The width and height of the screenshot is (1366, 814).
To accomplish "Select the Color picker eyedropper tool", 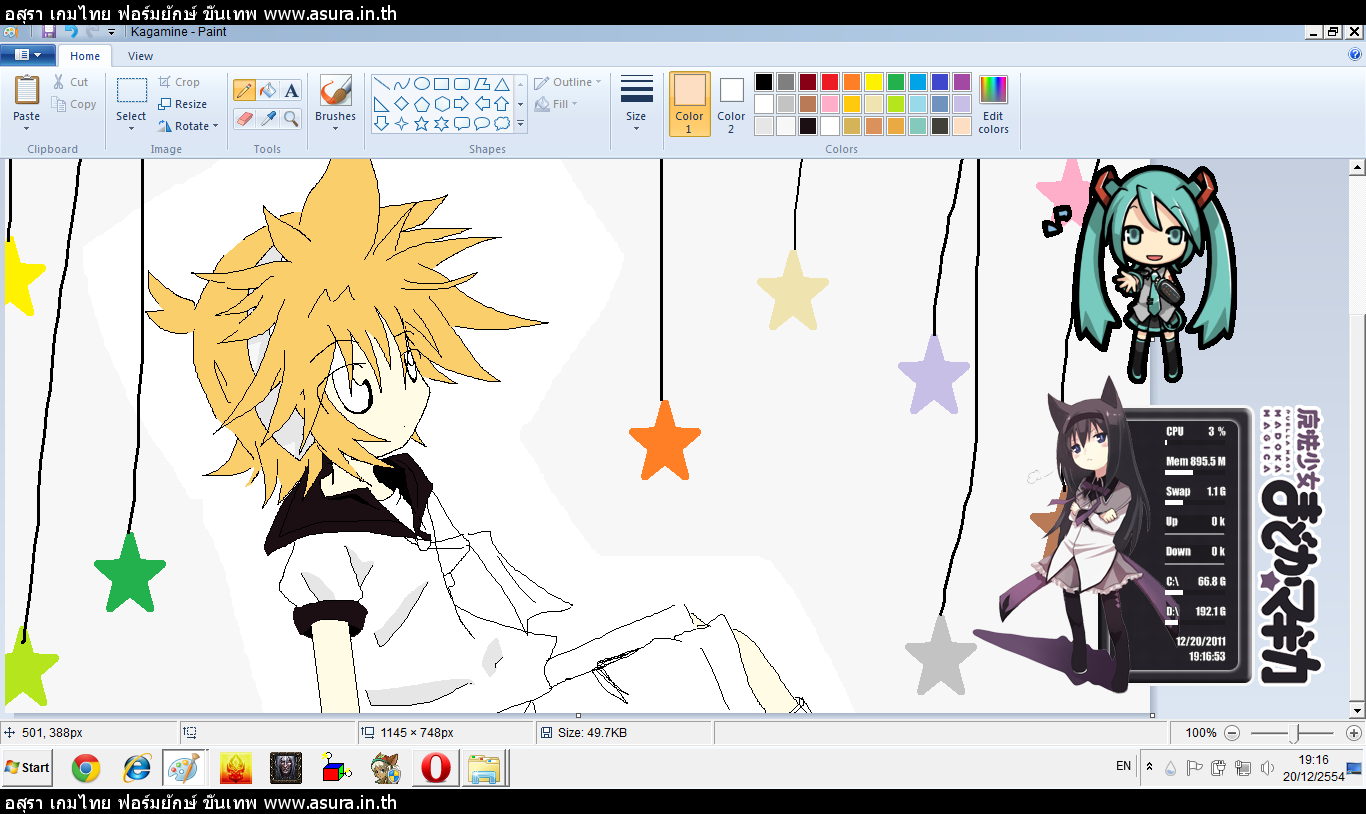I will (x=267, y=118).
